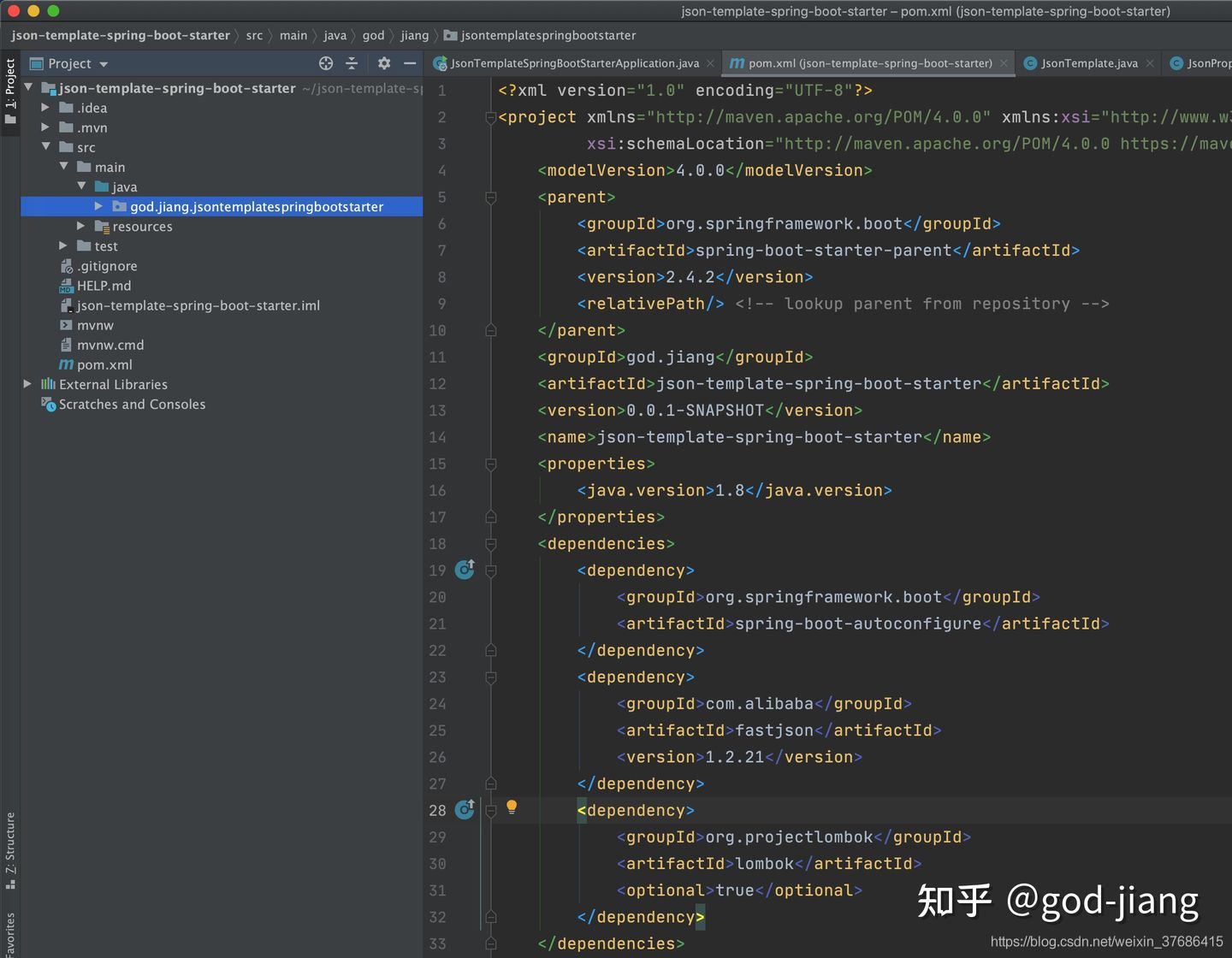Fold the project tag at line 2

pyautogui.click(x=491, y=117)
